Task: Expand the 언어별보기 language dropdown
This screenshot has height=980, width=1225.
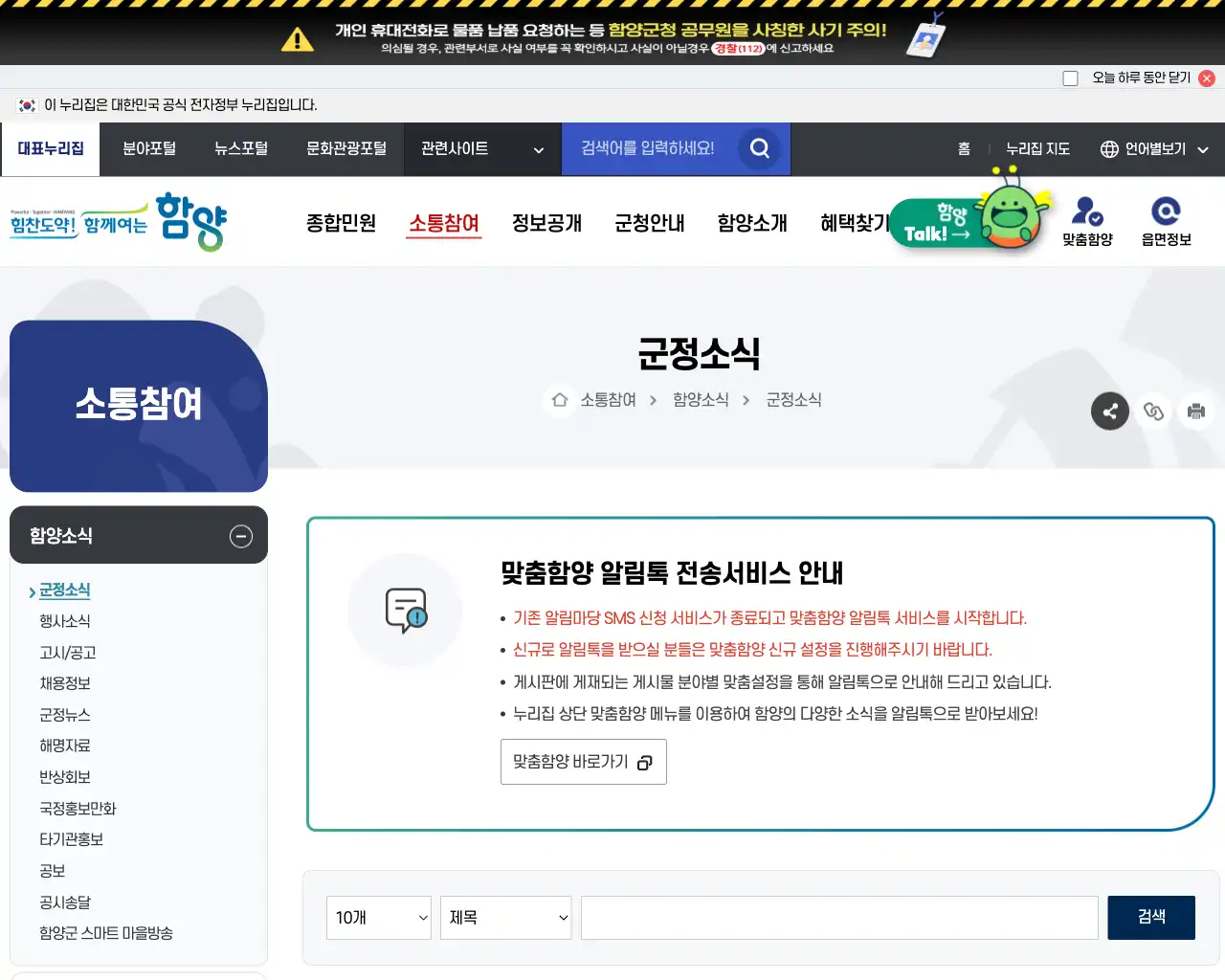Action: [x=1154, y=148]
